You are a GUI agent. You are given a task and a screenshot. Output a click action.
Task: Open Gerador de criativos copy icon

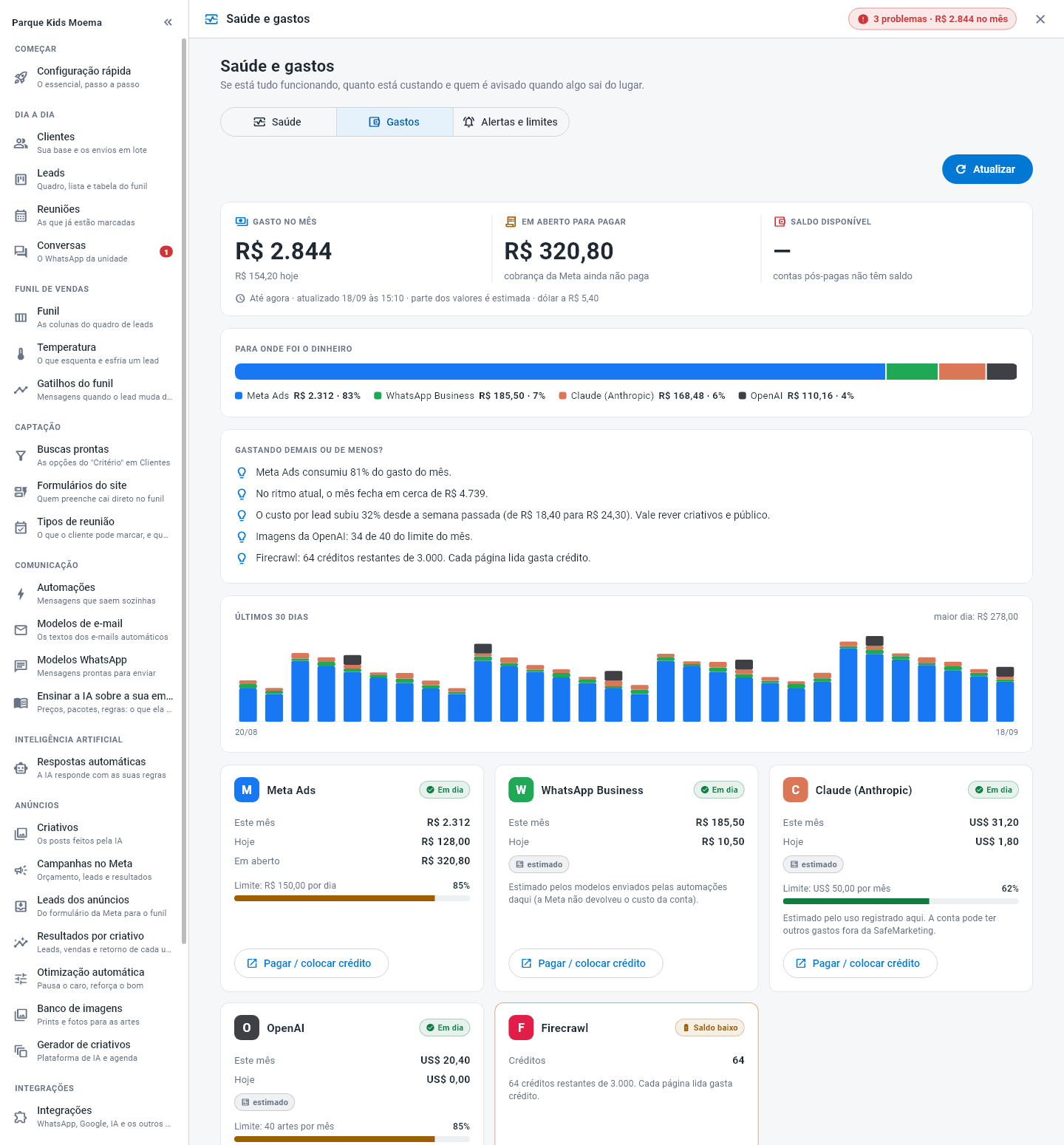[21, 1051]
